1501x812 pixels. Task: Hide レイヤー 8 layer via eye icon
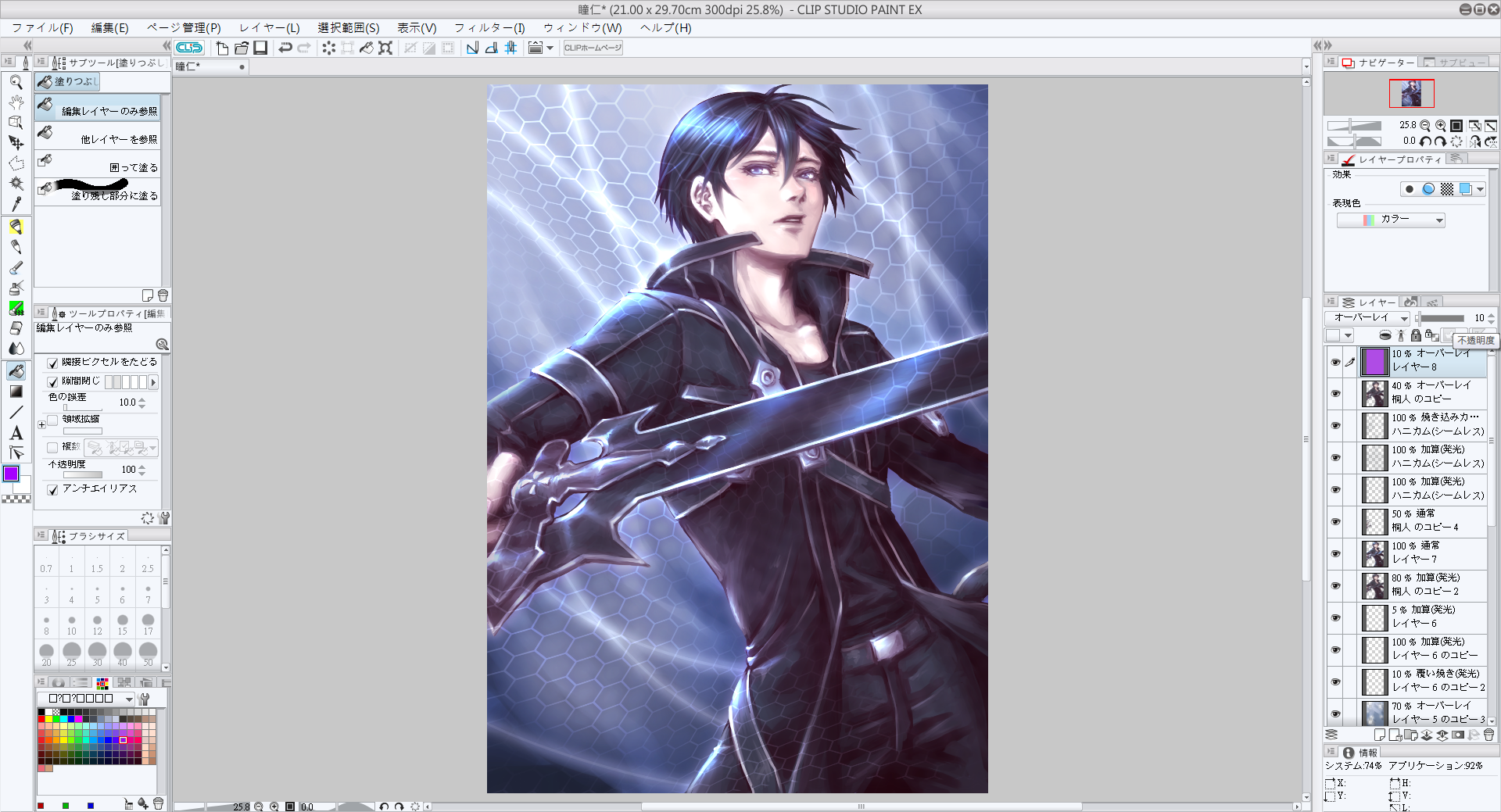pyautogui.click(x=1335, y=362)
